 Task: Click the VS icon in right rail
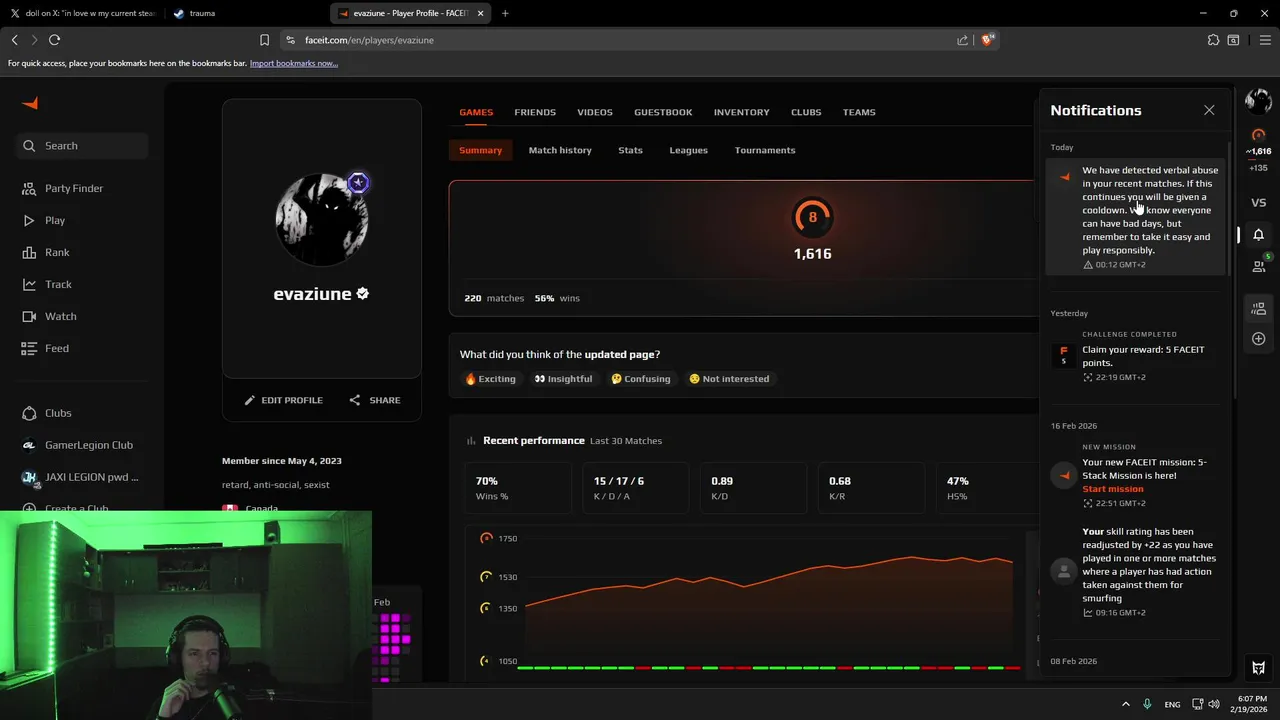pyautogui.click(x=1259, y=203)
